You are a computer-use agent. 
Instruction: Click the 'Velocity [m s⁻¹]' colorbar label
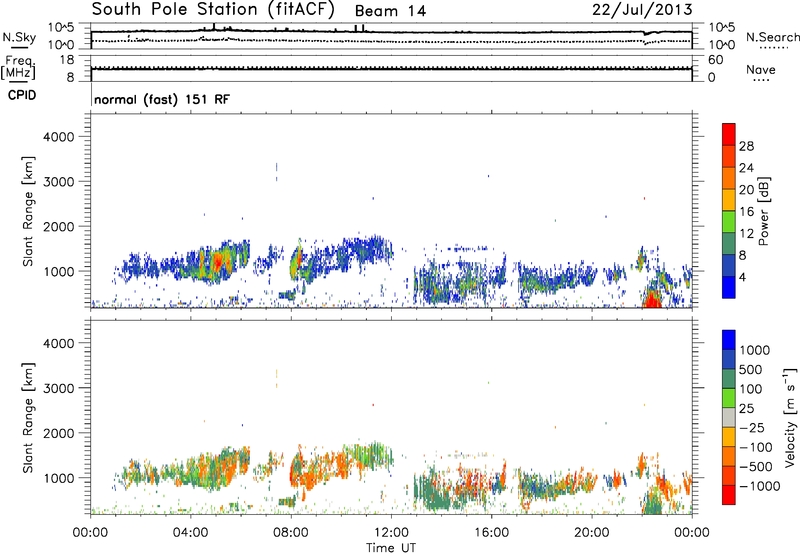[x=790, y=417]
